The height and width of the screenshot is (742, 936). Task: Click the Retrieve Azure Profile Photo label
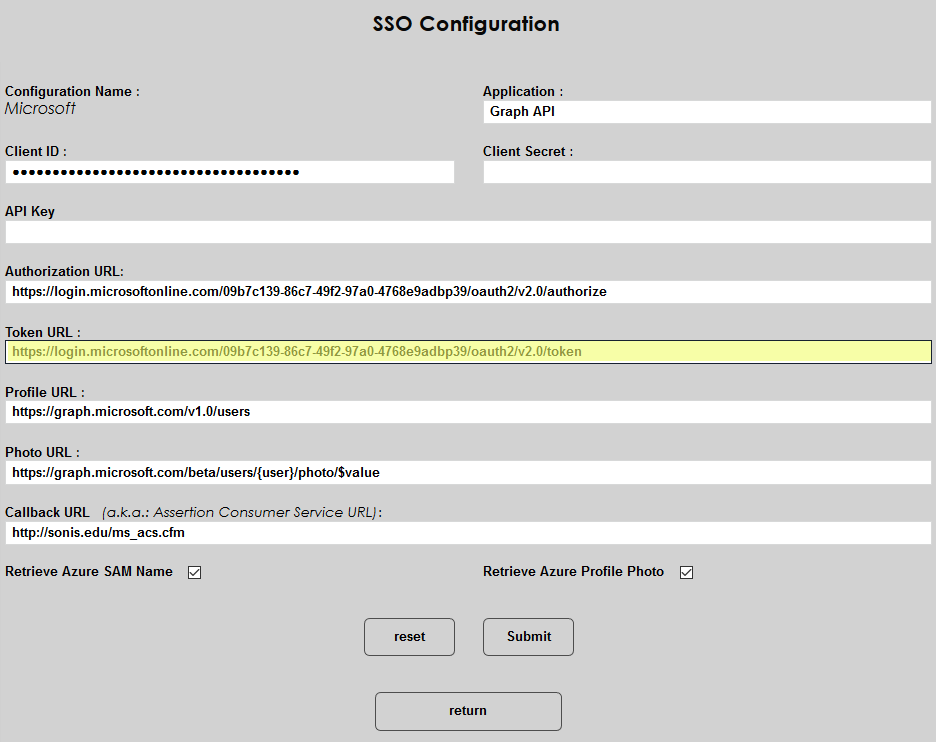(x=573, y=572)
